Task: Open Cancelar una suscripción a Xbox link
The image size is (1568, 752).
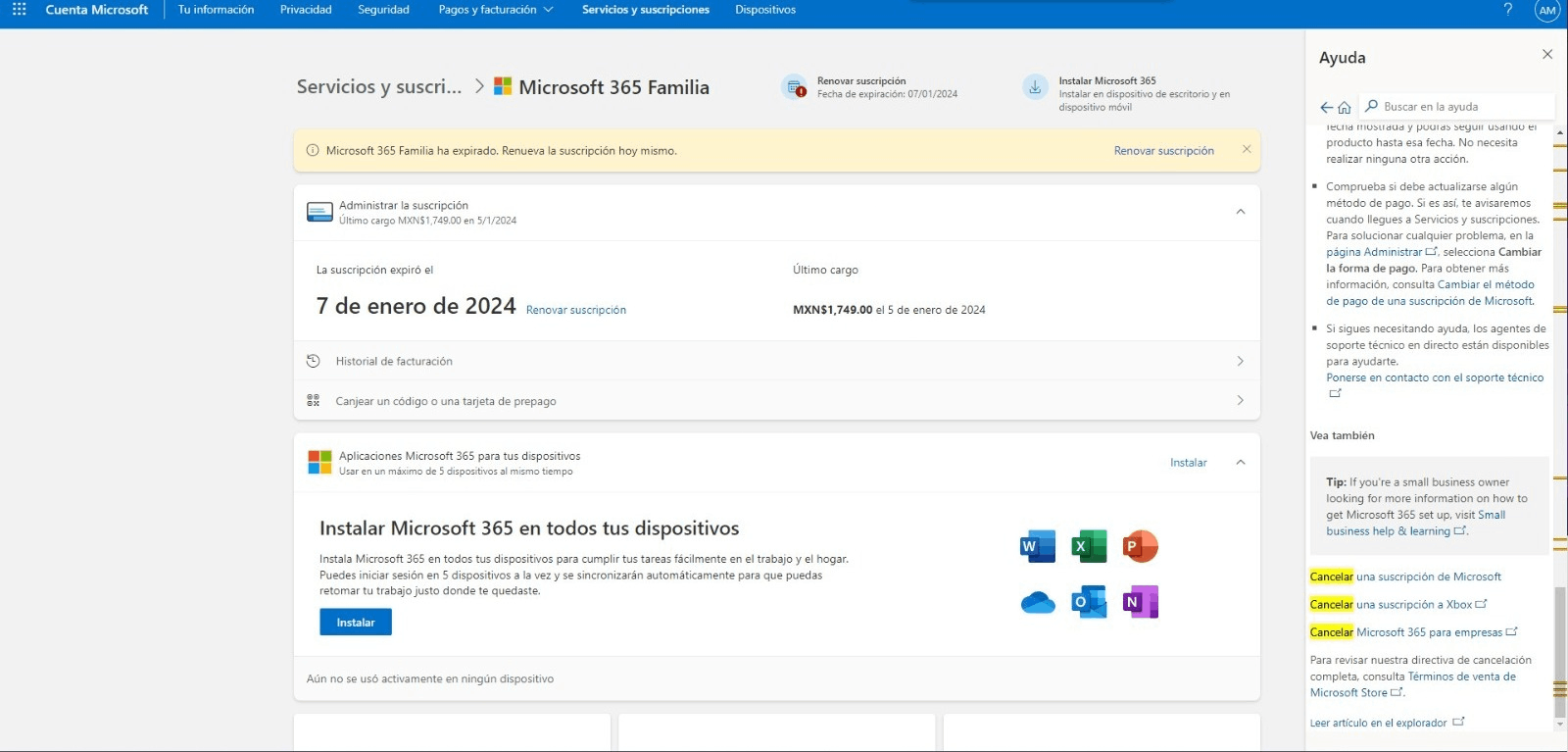Action: [1398, 604]
